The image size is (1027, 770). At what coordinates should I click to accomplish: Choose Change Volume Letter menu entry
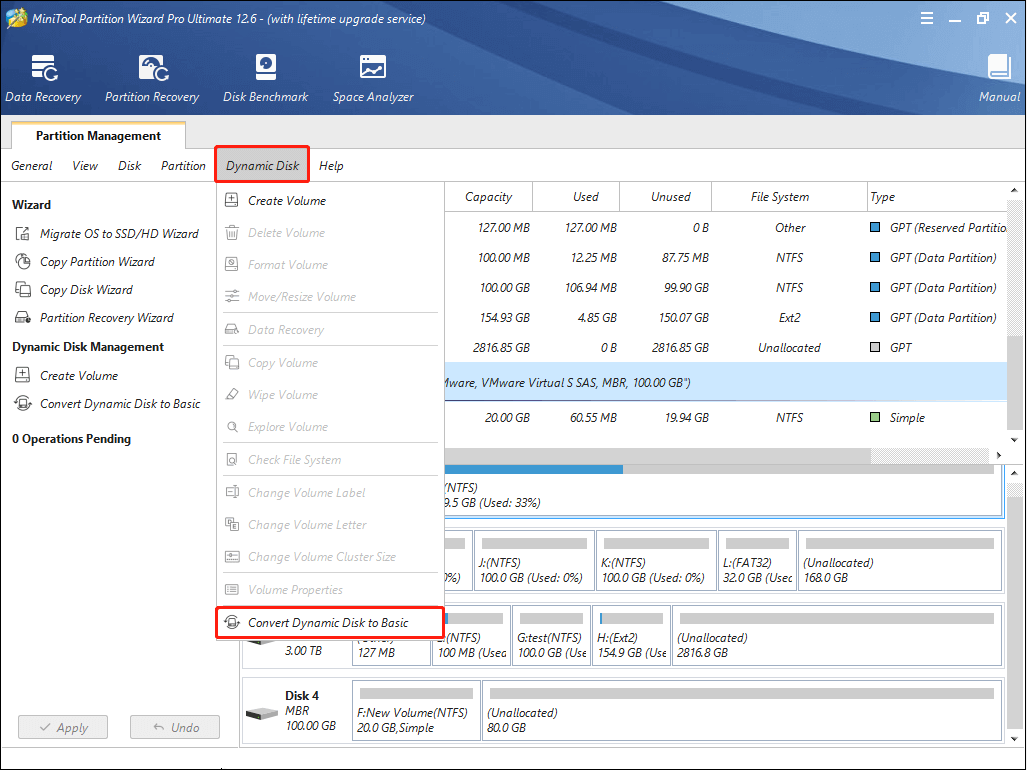329,524
